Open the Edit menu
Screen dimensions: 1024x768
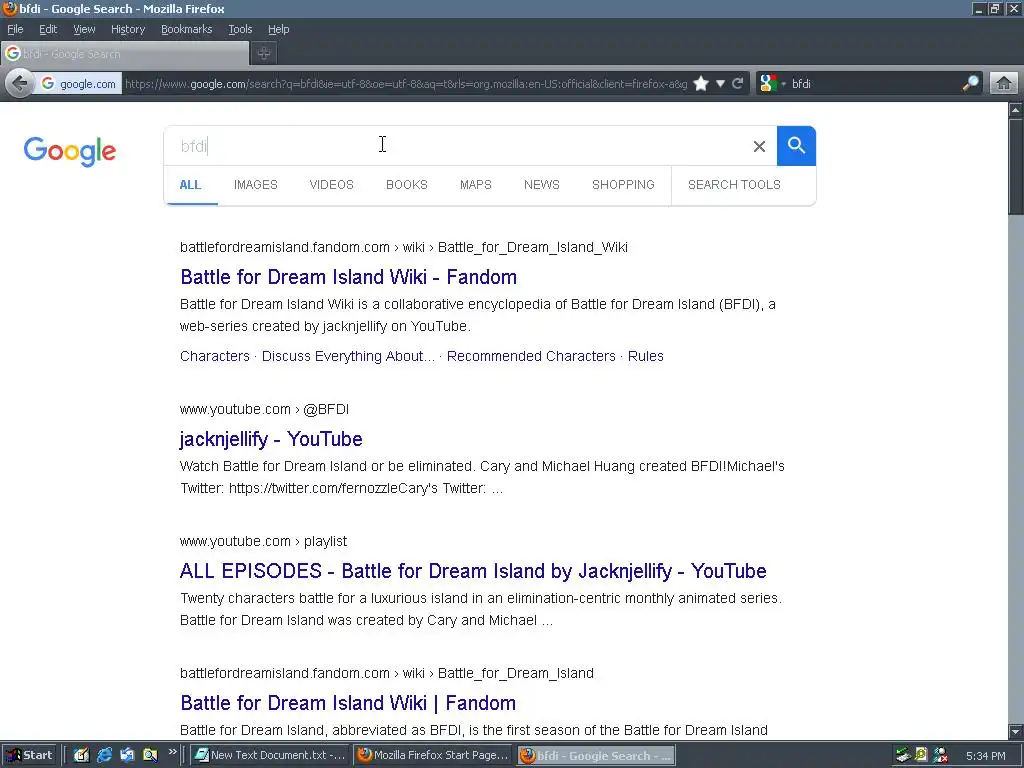point(48,29)
